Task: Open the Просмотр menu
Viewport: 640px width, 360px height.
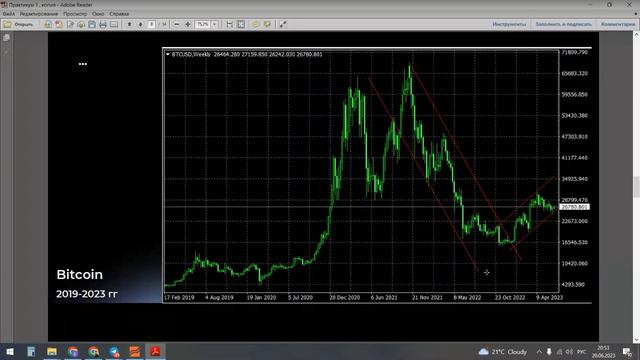Action: pyautogui.click(x=75, y=14)
